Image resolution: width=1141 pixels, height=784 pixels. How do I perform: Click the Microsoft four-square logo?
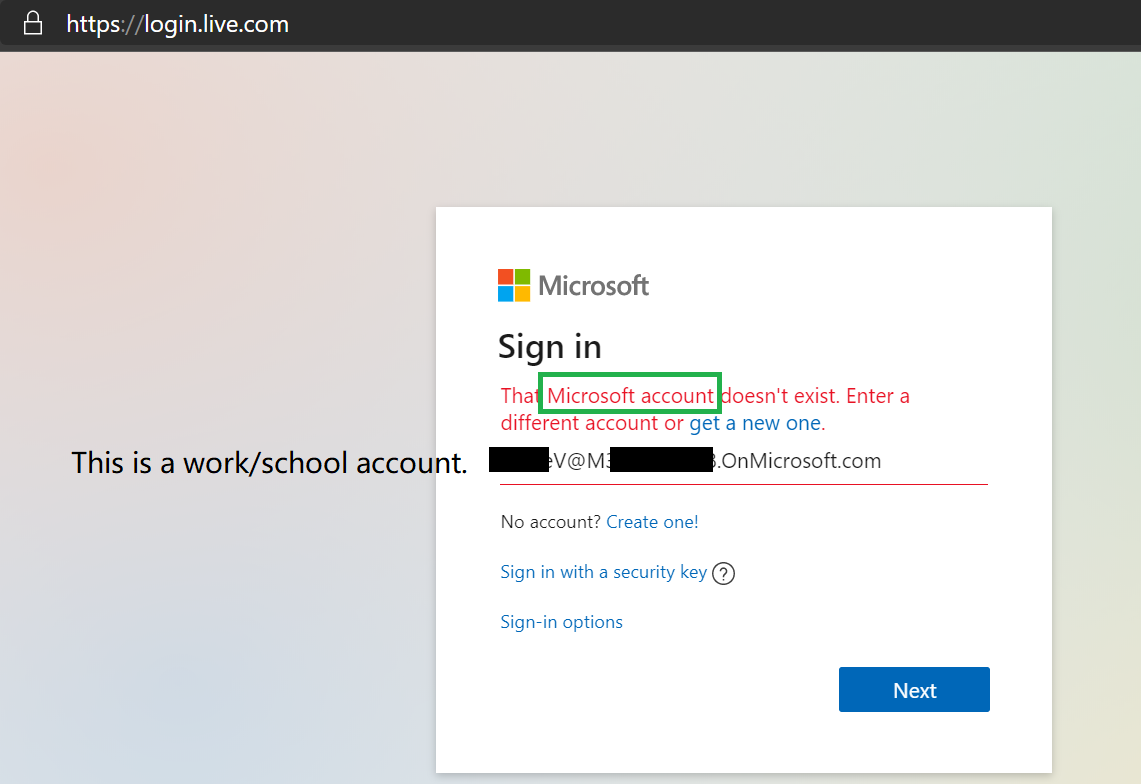click(514, 285)
